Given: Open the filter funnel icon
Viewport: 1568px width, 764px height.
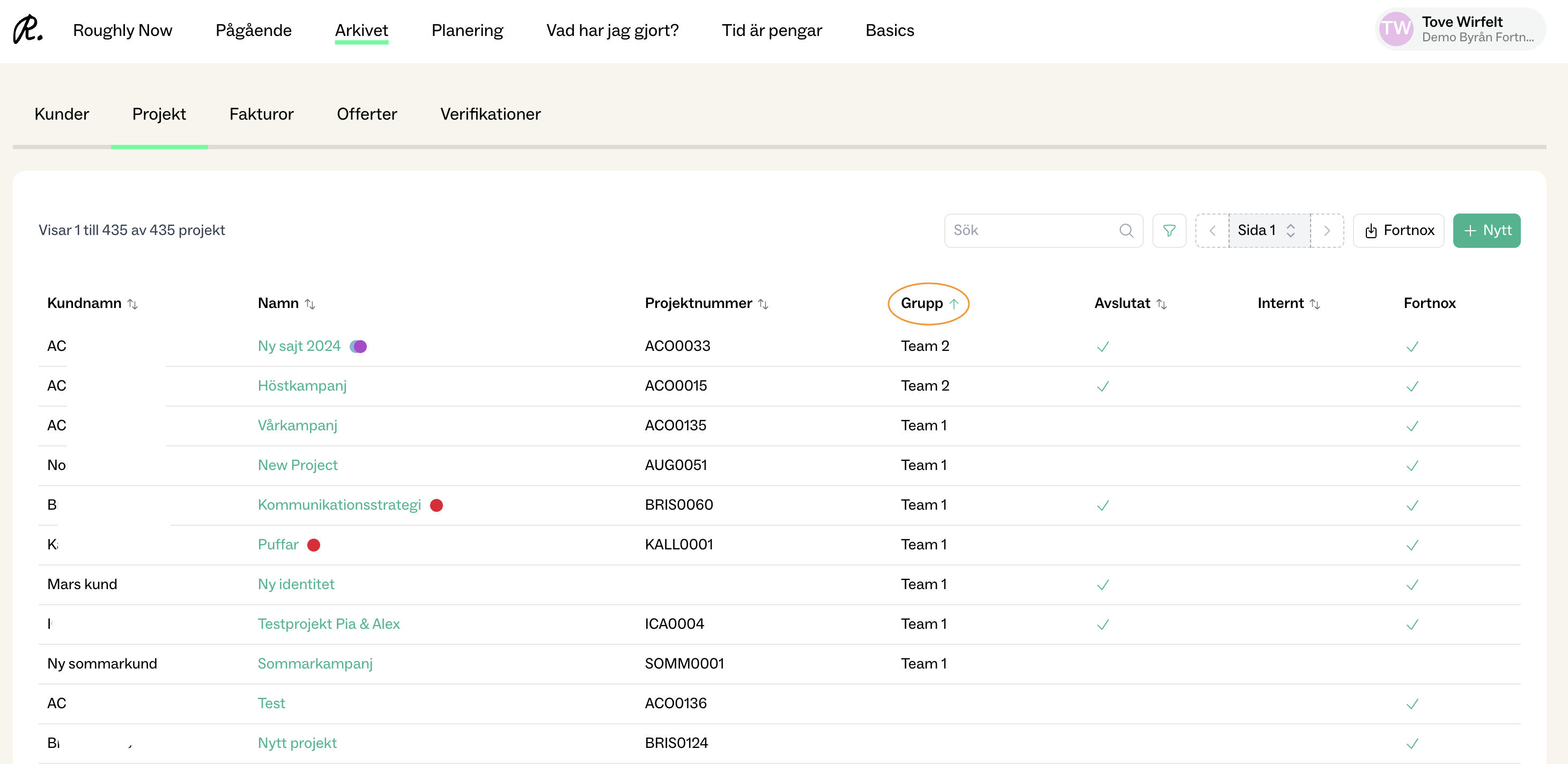Looking at the screenshot, I should 1168,231.
